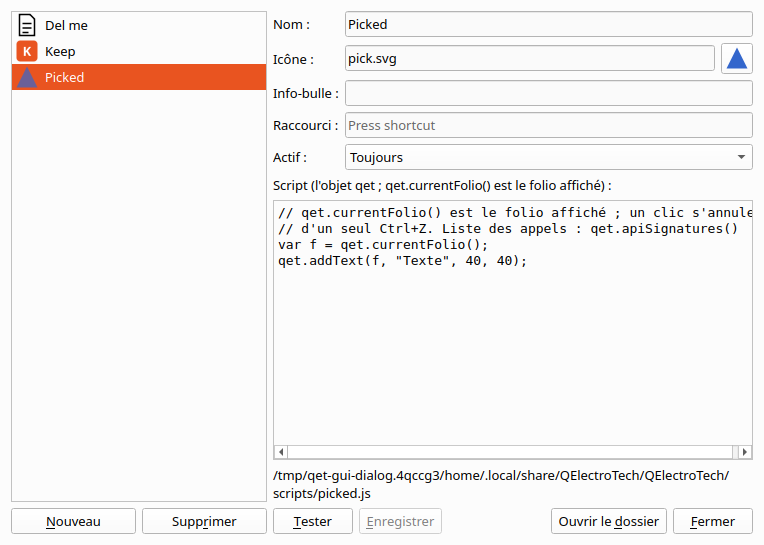Image resolution: width=764 pixels, height=545 pixels.
Task: Click the triangle icon in the Picked row
Action: (x=27, y=77)
